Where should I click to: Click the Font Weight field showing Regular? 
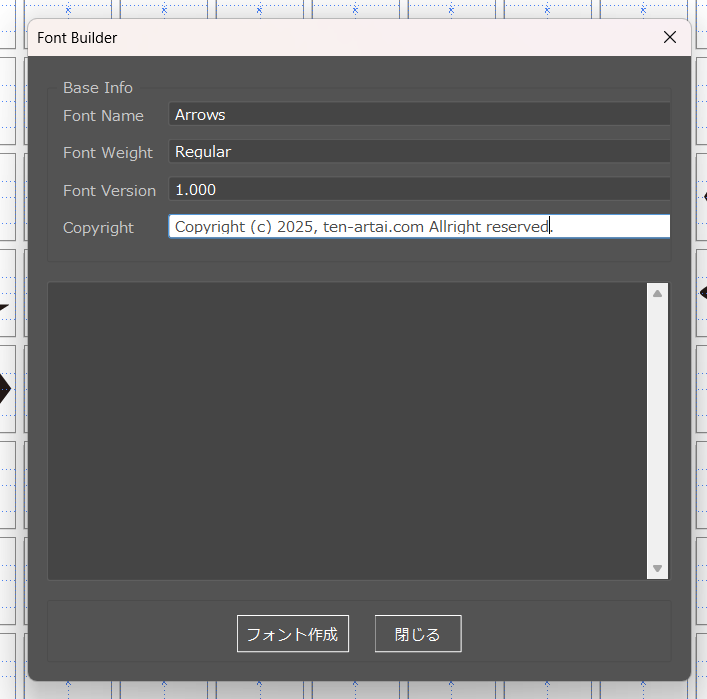tap(419, 151)
